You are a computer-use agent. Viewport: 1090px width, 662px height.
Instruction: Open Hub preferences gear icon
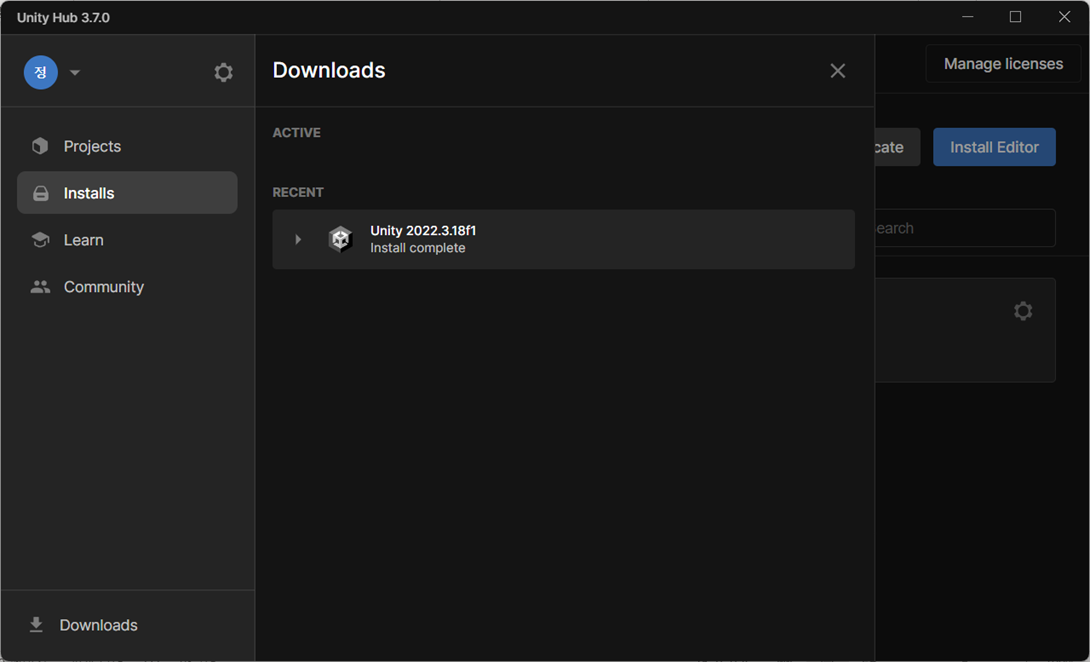[x=223, y=72]
